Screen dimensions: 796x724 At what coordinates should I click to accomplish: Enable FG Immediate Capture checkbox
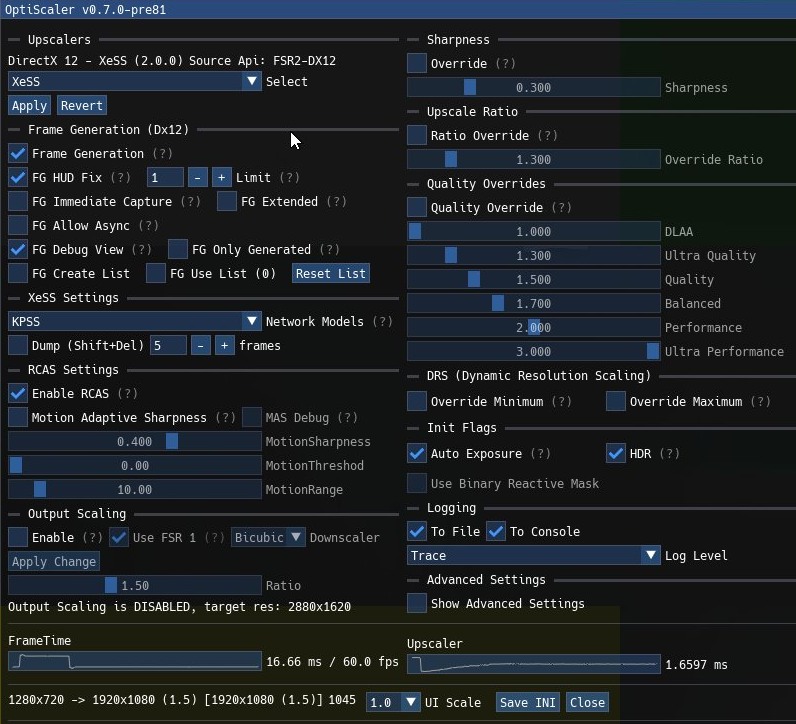click(18, 202)
